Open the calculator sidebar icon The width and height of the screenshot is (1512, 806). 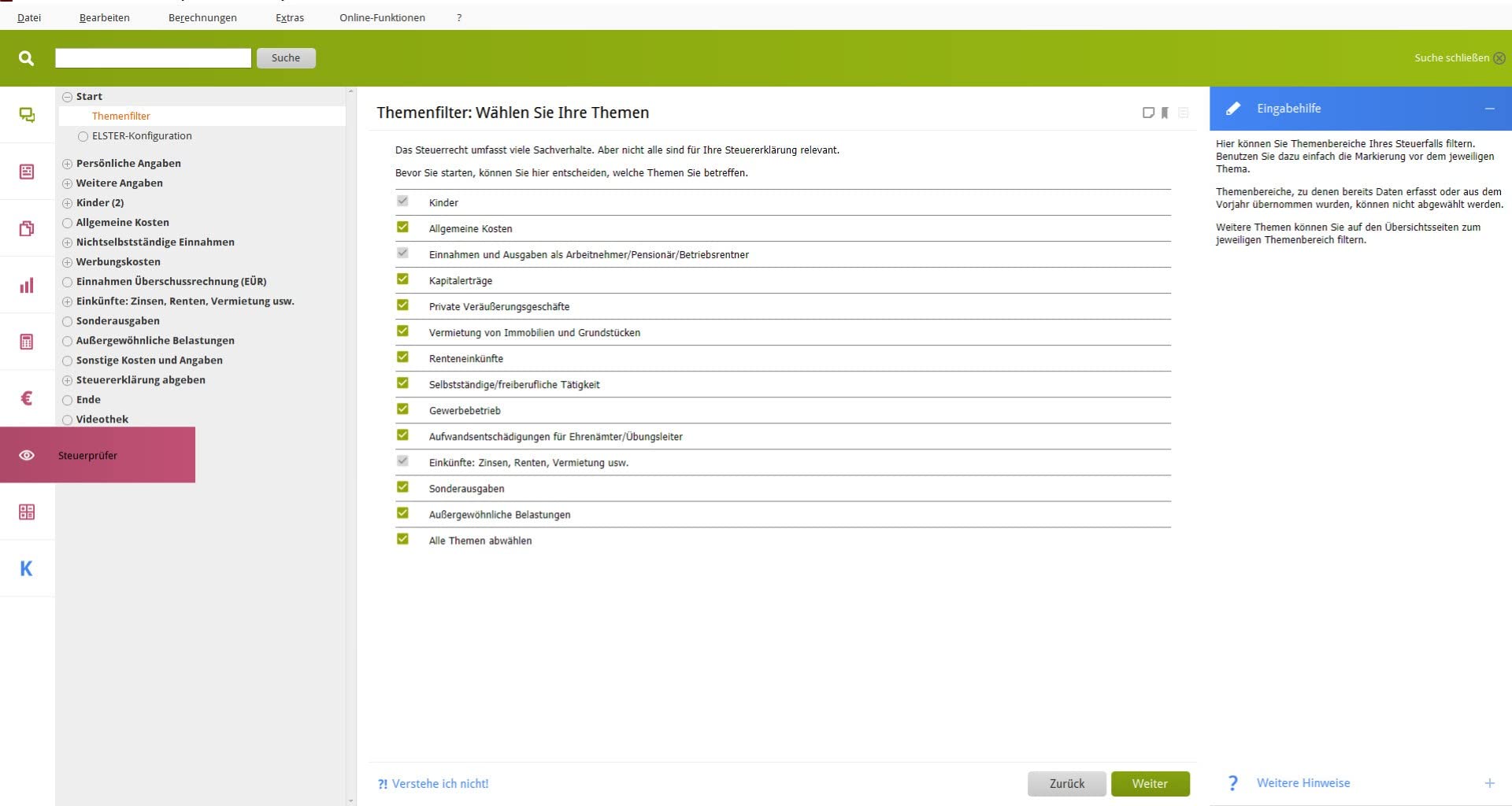pyautogui.click(x=27, y=342)
